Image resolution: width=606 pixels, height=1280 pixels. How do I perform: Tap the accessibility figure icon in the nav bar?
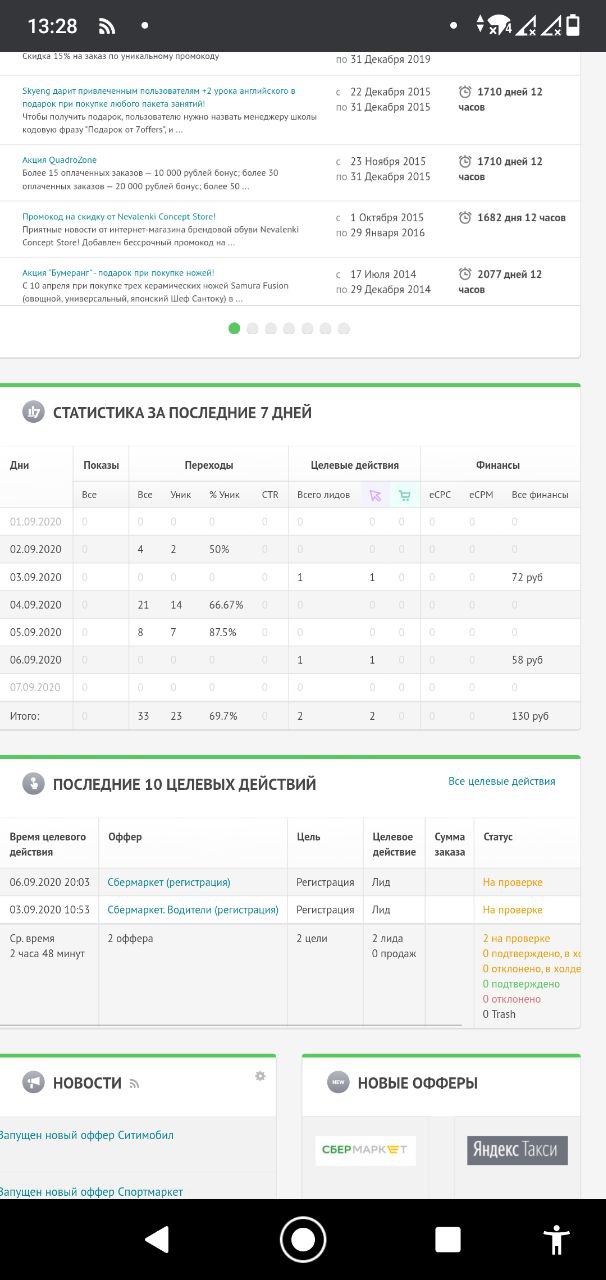tap(556, 1240)
